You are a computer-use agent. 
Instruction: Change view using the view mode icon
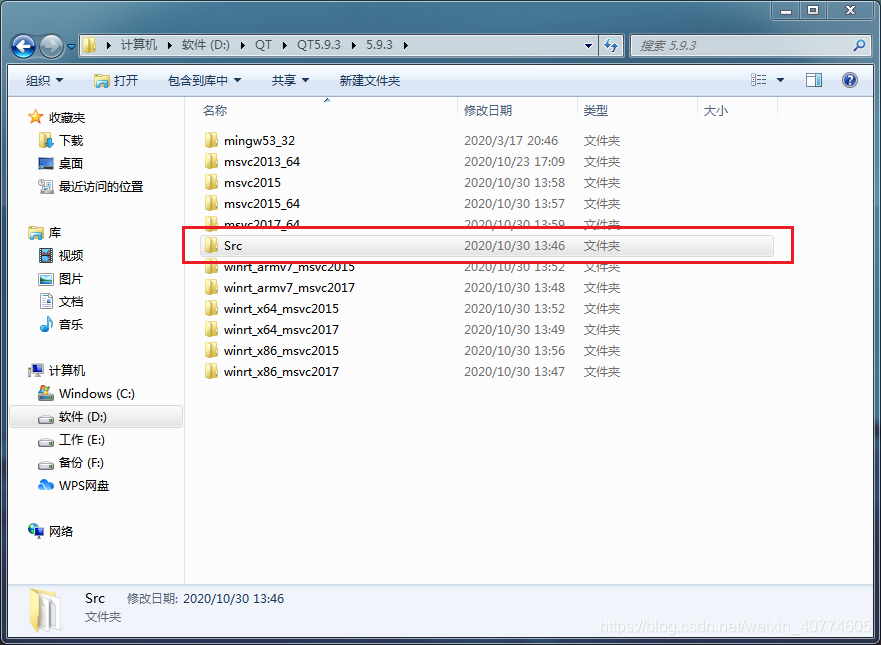click(x=759, y=80)
